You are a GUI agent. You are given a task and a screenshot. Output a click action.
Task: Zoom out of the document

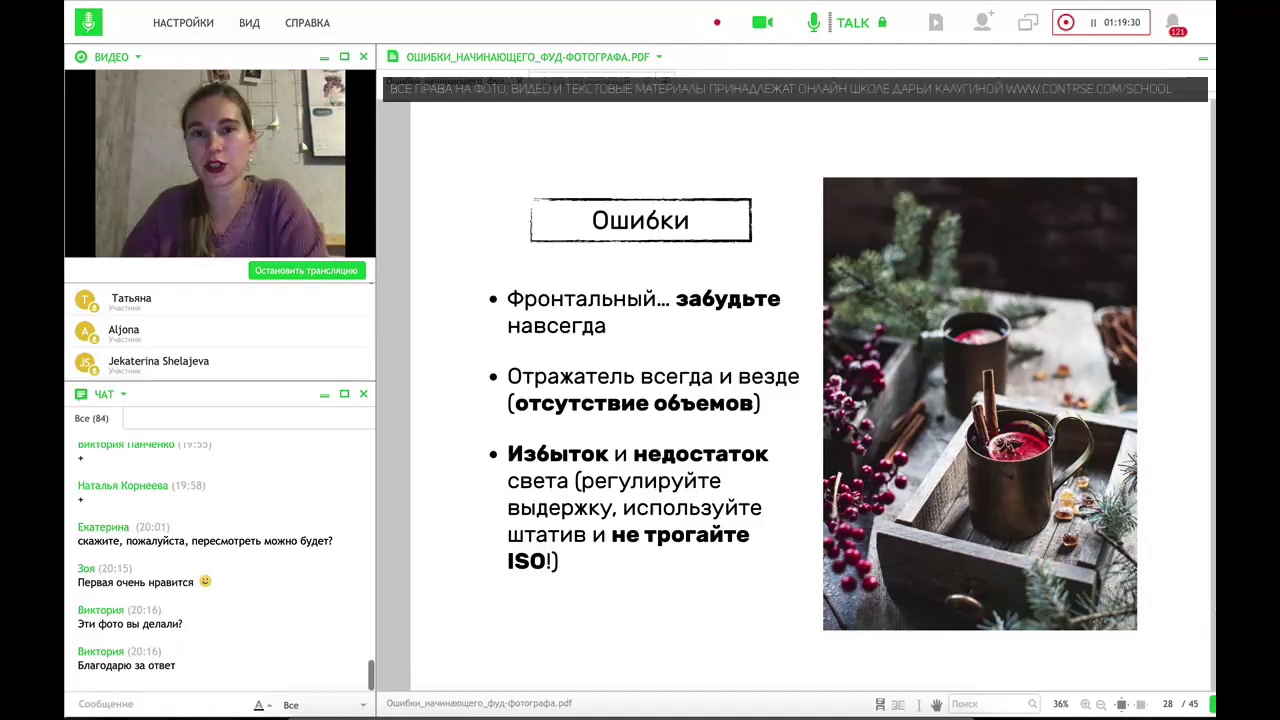(1101, 704)
